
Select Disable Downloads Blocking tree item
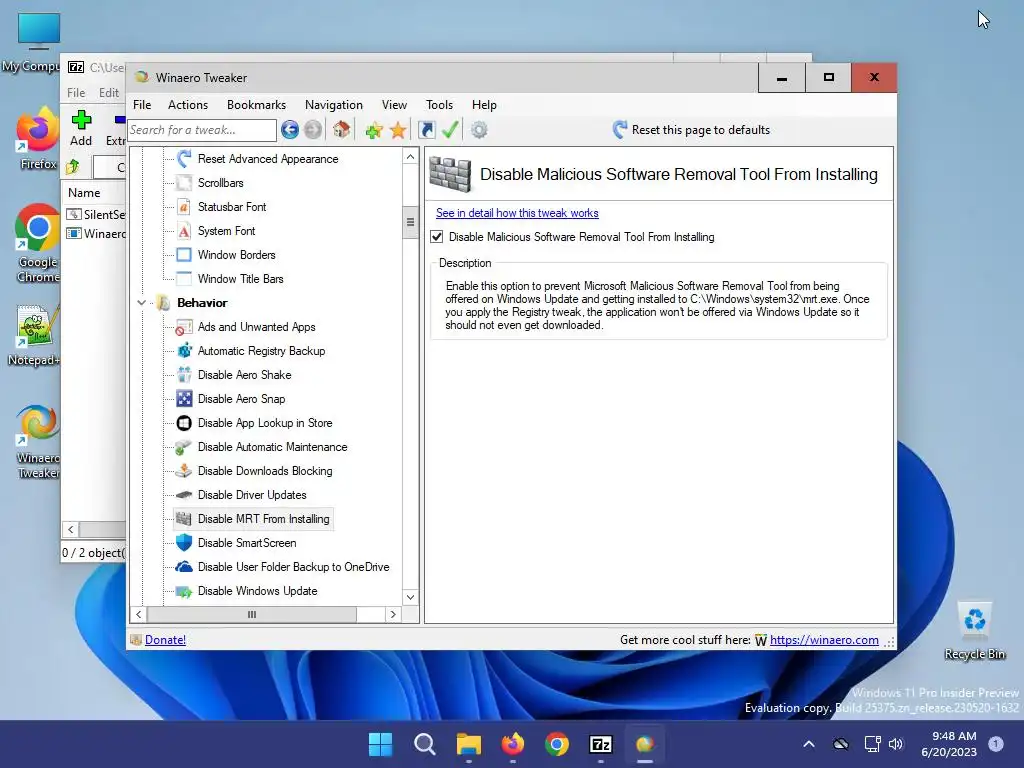(x=265, y=471)
